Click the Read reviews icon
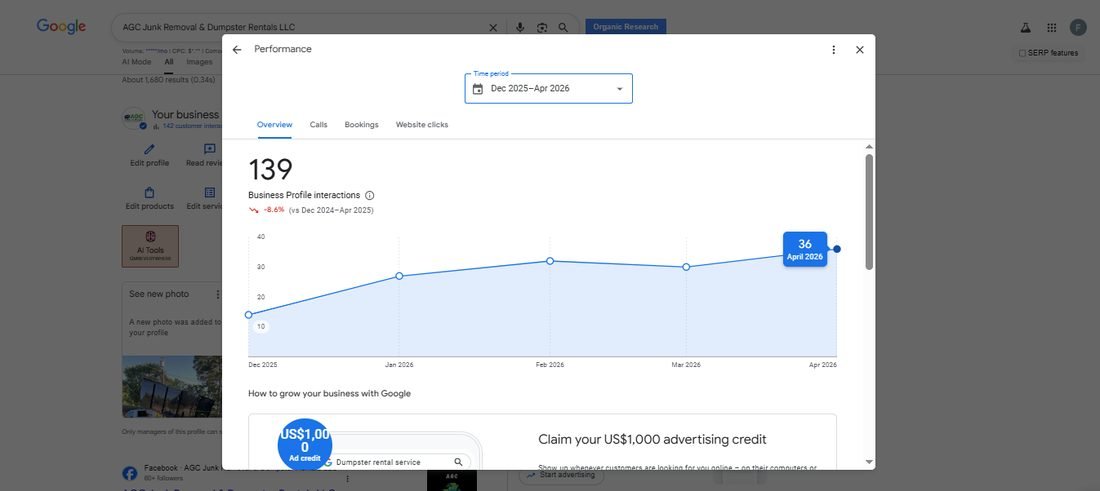Screen dimensions: 1100x491 coord(210,149)
